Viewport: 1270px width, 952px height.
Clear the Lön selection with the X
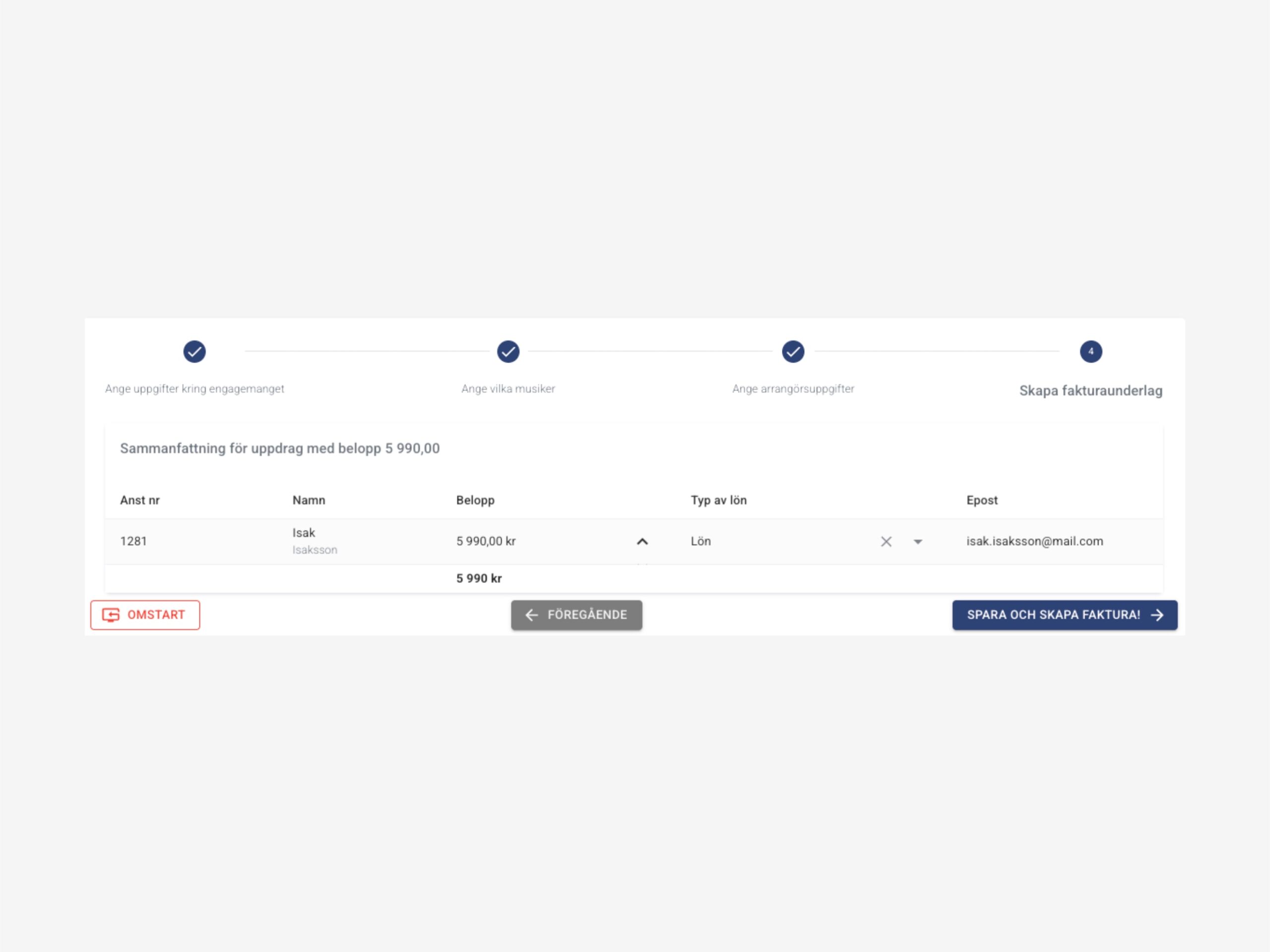pos(886,541)
